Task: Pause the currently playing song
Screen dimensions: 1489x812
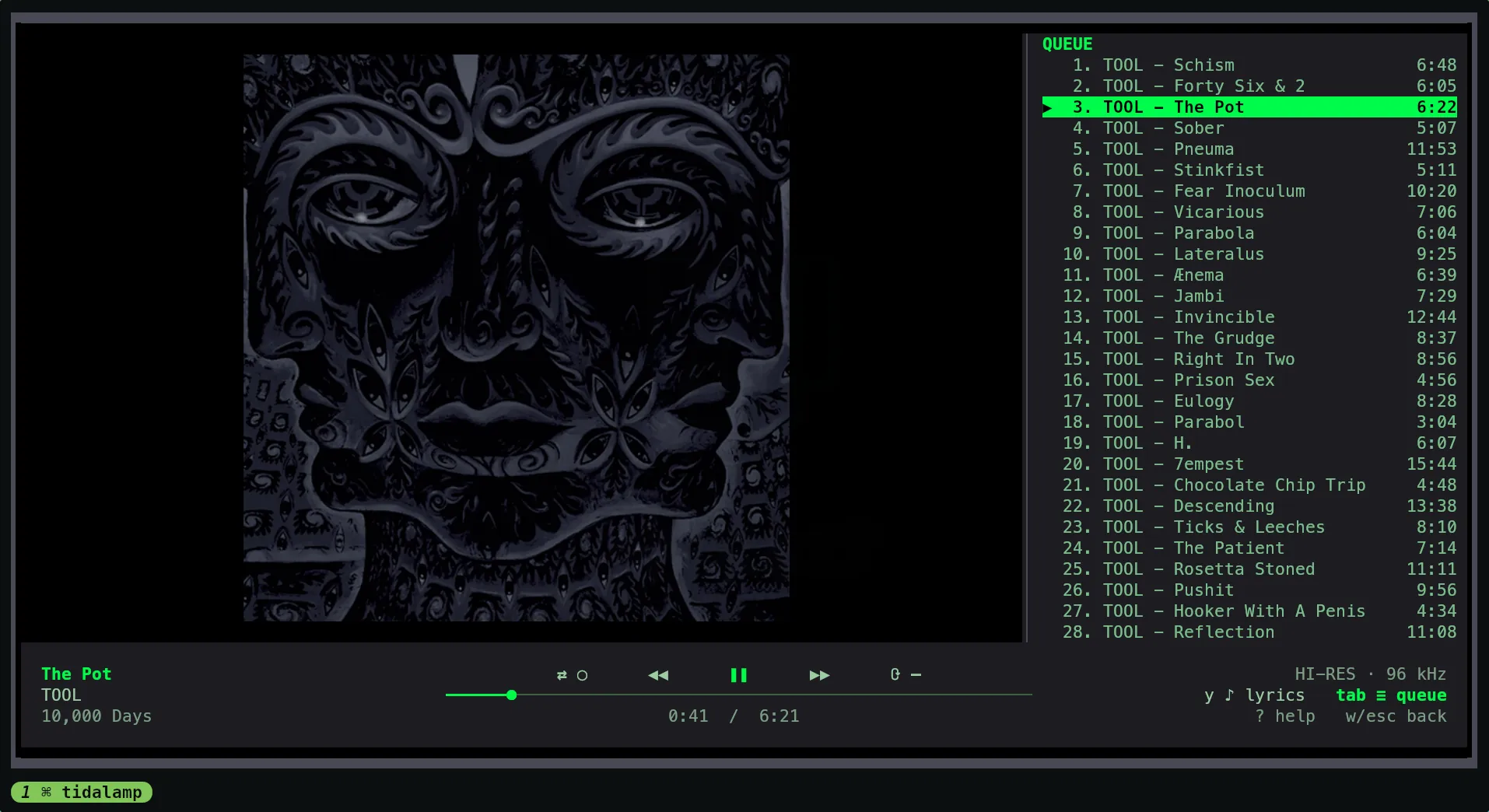Action: click(738, 675)
